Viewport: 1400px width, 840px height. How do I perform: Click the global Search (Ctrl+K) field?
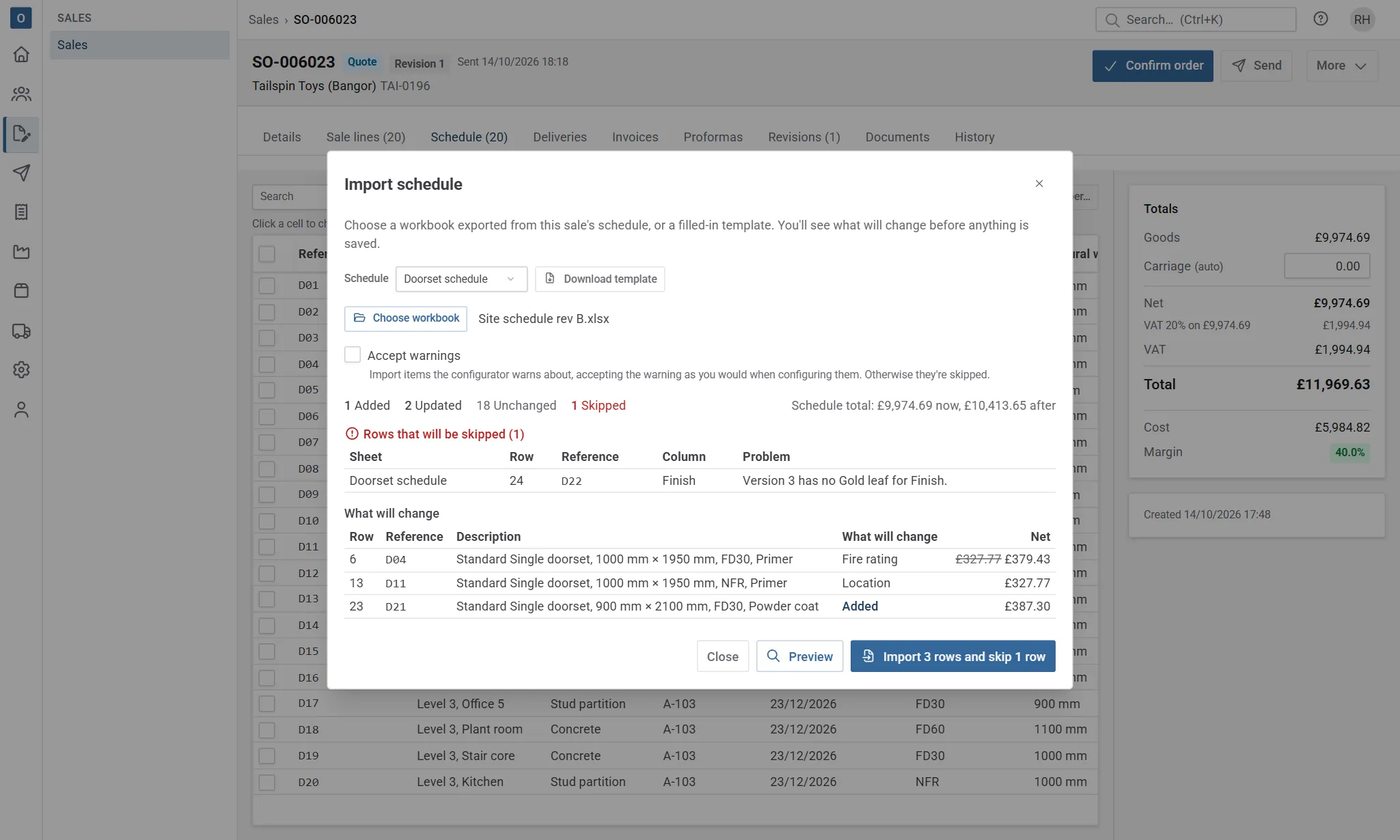coord(1195,20)
